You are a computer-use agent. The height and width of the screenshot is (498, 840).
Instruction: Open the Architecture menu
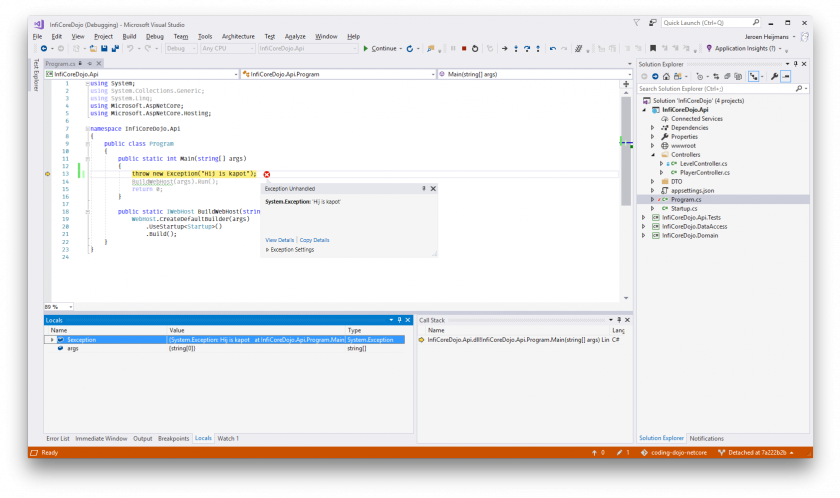click(238, 36)
